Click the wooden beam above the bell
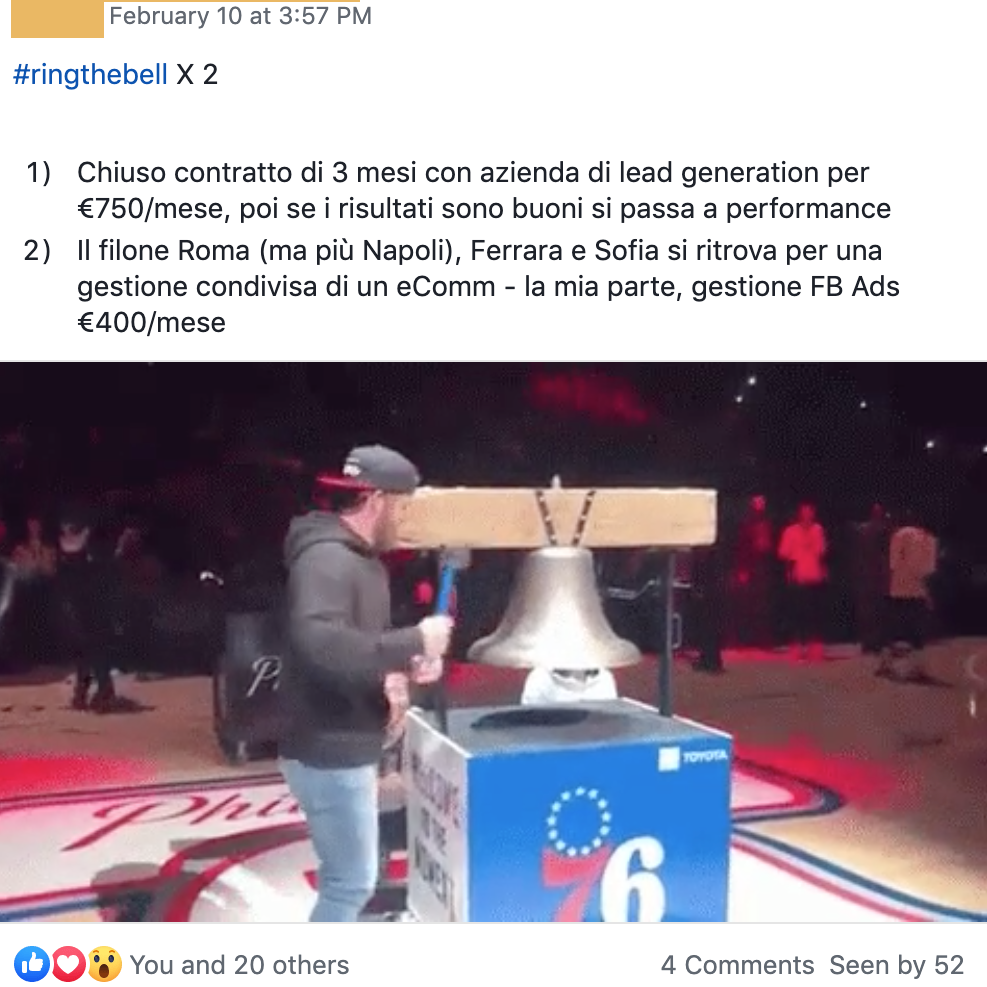 [557, 517]
